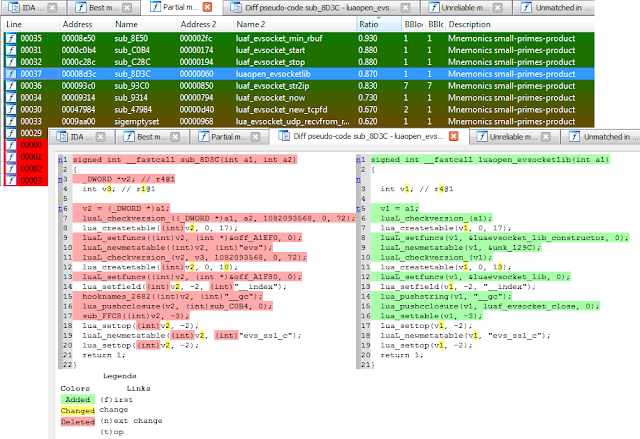Screen dimensions: 640x439
Task: Select luaf_evsocket_min_rbuf name cell
Action: (x=279, y=38)
